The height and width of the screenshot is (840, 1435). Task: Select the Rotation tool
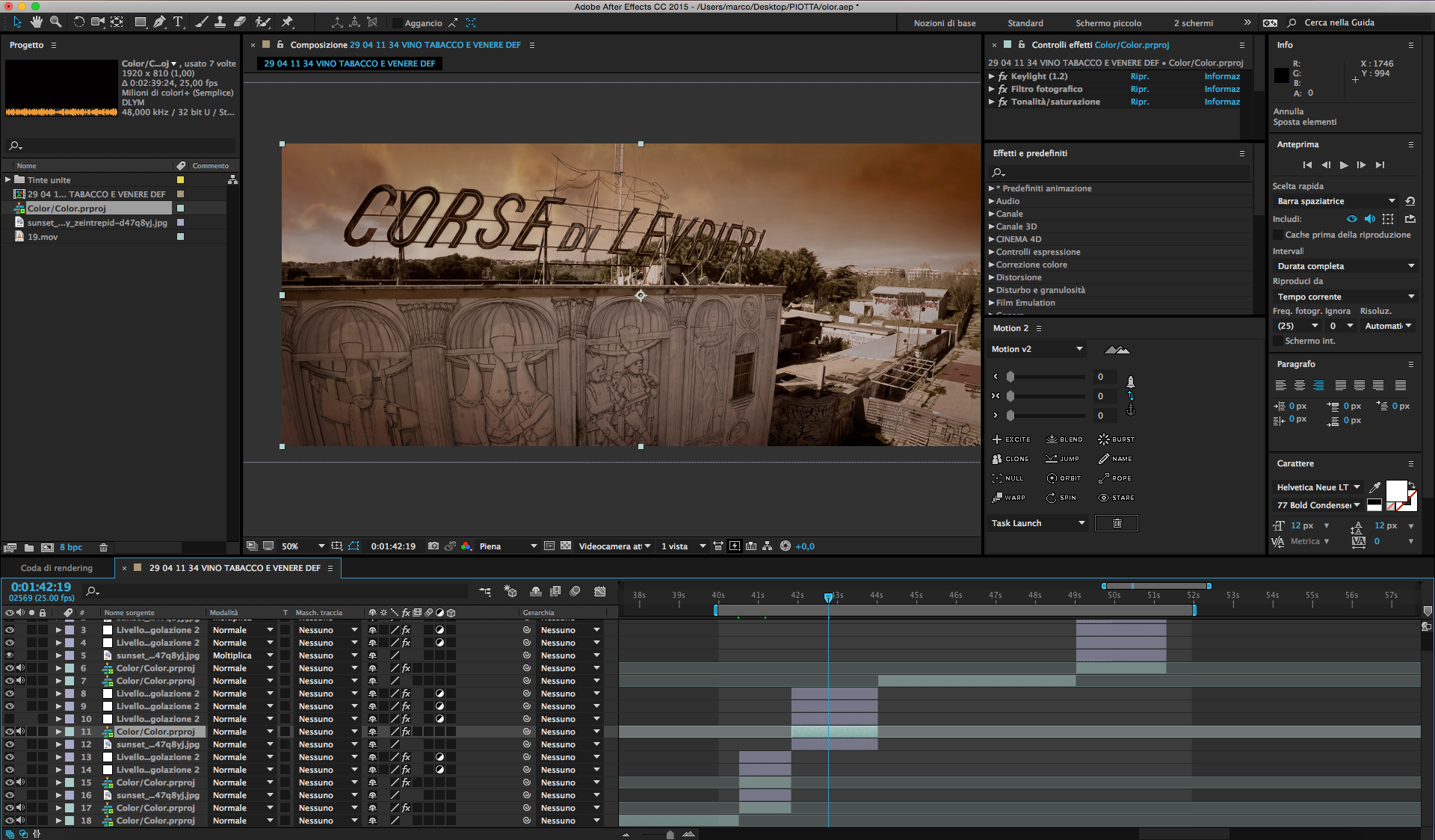pos(78,22)
